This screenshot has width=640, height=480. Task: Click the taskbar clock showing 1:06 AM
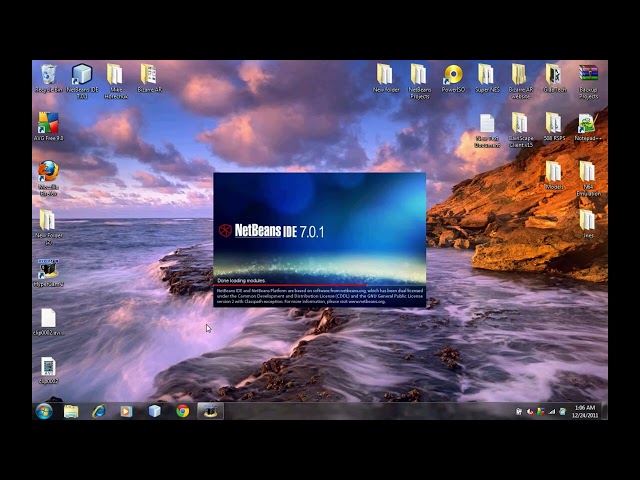585,411
